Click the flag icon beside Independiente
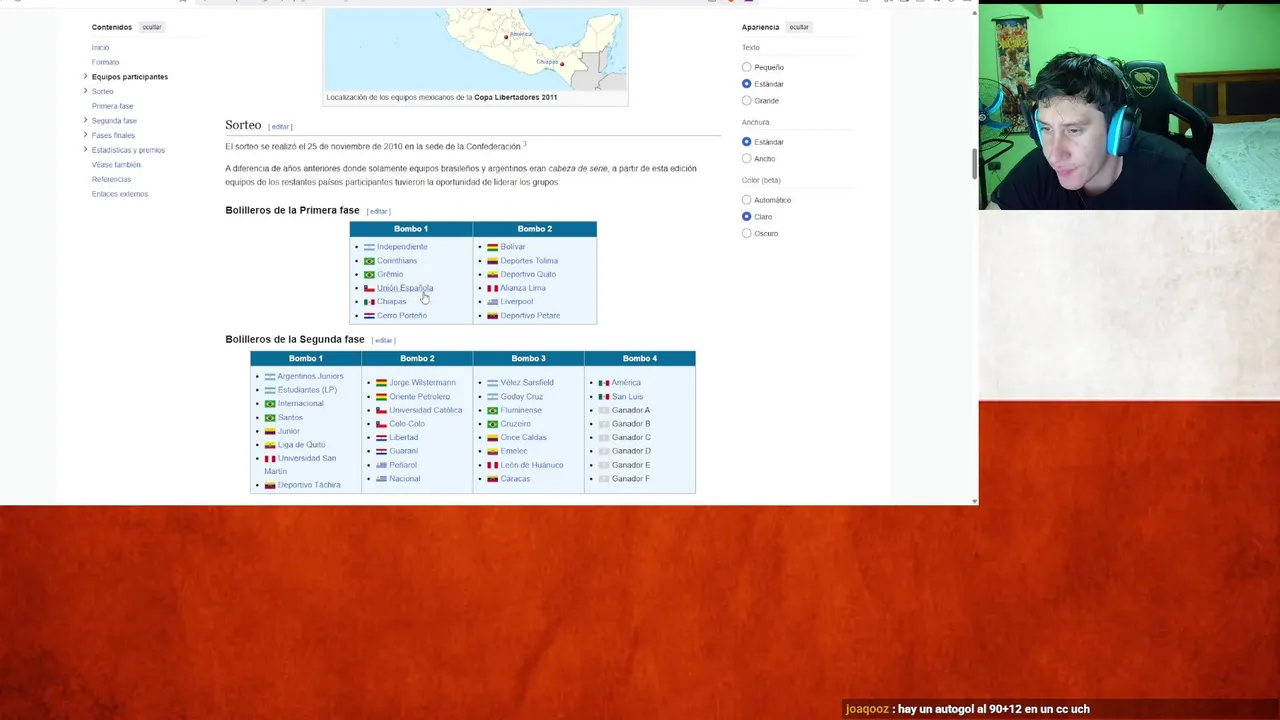The height and width of the screenshot is (720, 1280). 369,247
